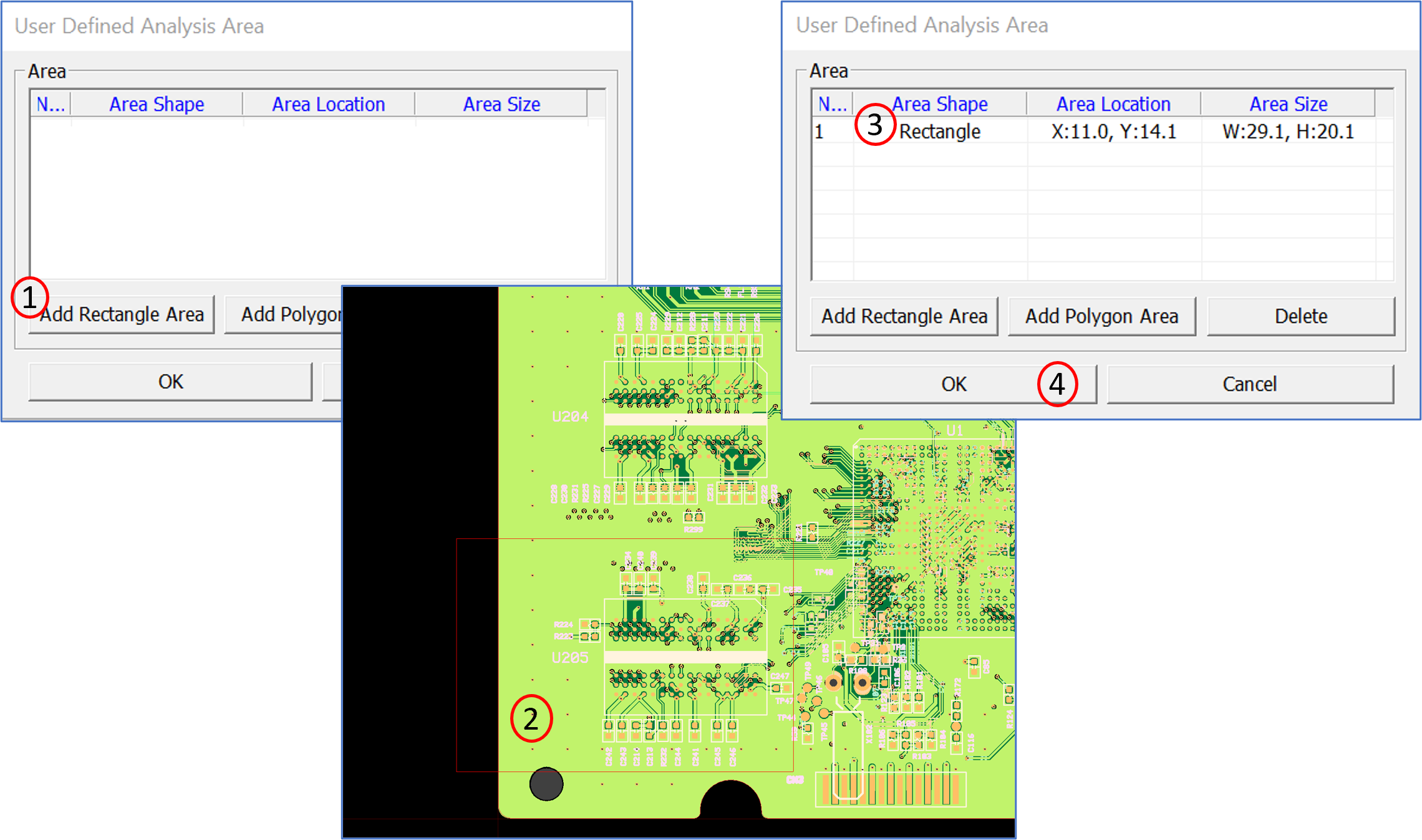Click component U205 on the PCB view

pyautogui.click(x=569, y=656)
